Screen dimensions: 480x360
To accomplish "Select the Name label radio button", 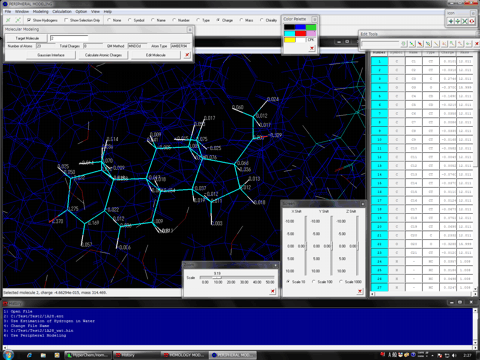I will (153, 20).
